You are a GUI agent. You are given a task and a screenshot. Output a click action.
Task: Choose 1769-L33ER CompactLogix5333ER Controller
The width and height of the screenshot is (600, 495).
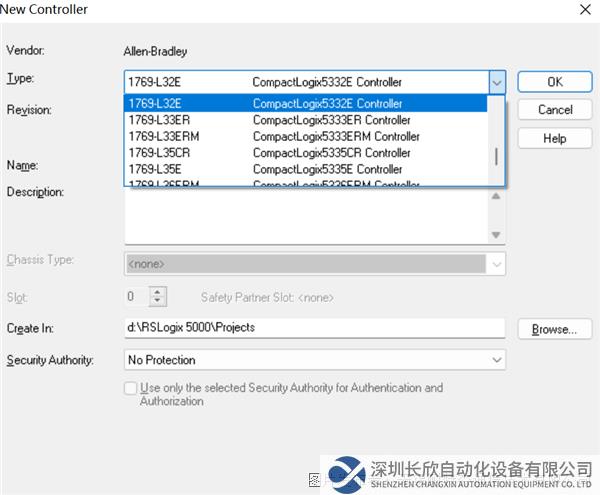(x=305, y=120)
